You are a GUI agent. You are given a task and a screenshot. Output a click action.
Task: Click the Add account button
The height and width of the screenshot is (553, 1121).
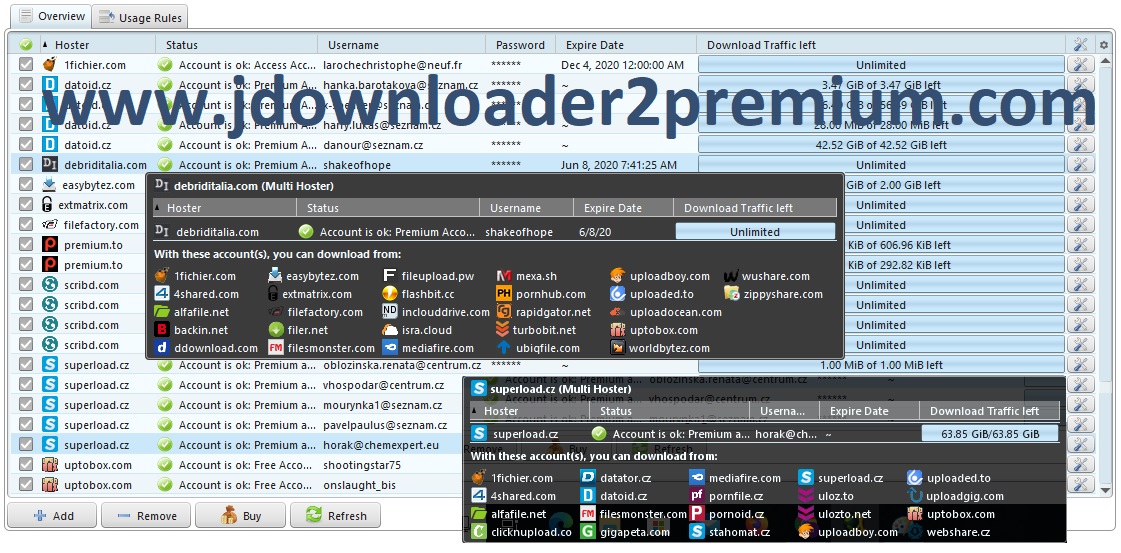pyautogui.click(x=52, y=516)
